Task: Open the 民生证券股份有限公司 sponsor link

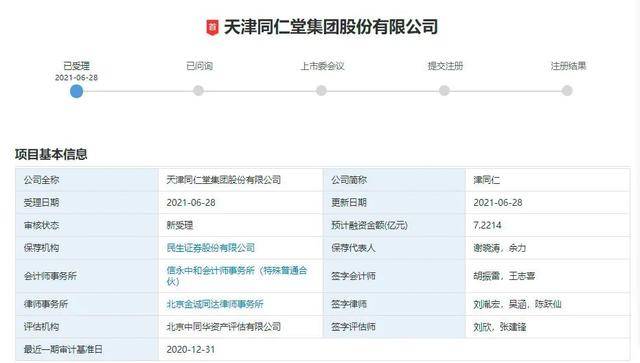Action: click(211, 247)
